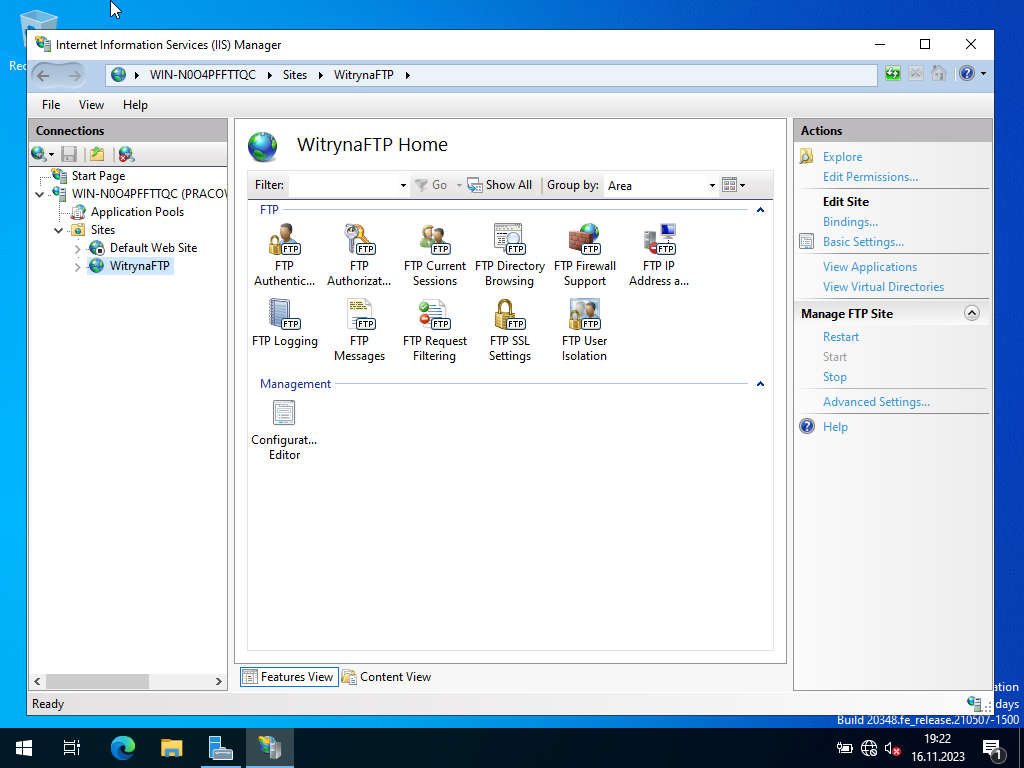
Task: Open the Windows Start menu
Action: (x=24, y=748)
